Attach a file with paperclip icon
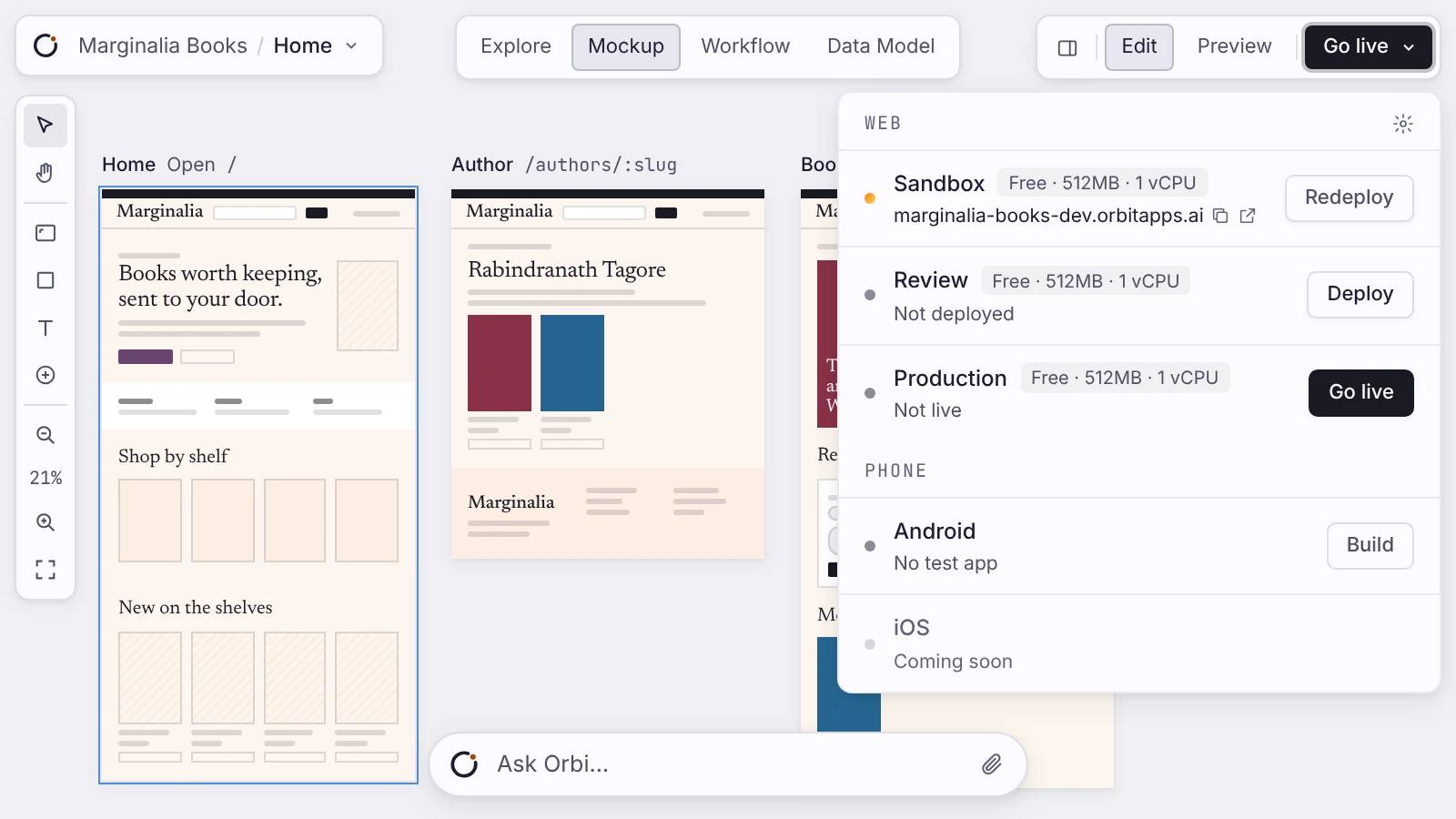This screenshot has height=819, width=1456. (x=992, y=764)
